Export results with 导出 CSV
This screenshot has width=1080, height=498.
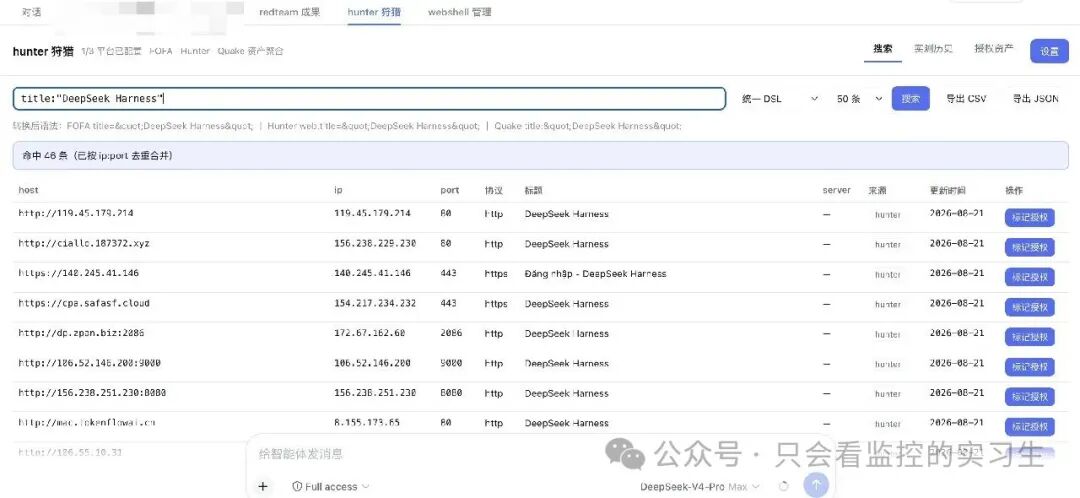pos(966,98)
